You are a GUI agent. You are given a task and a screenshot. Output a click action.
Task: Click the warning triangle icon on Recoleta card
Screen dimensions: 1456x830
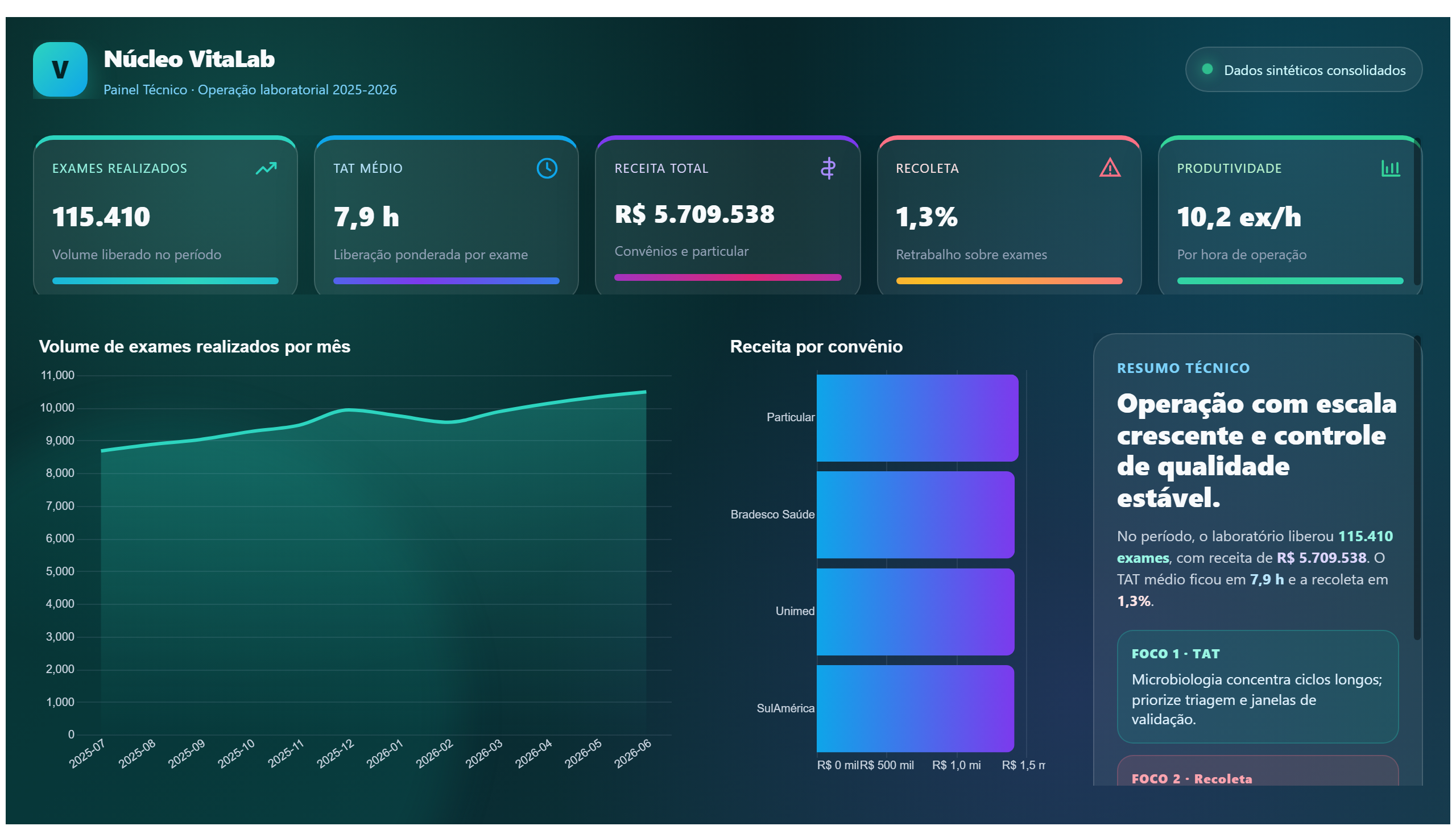[1109, 168]
